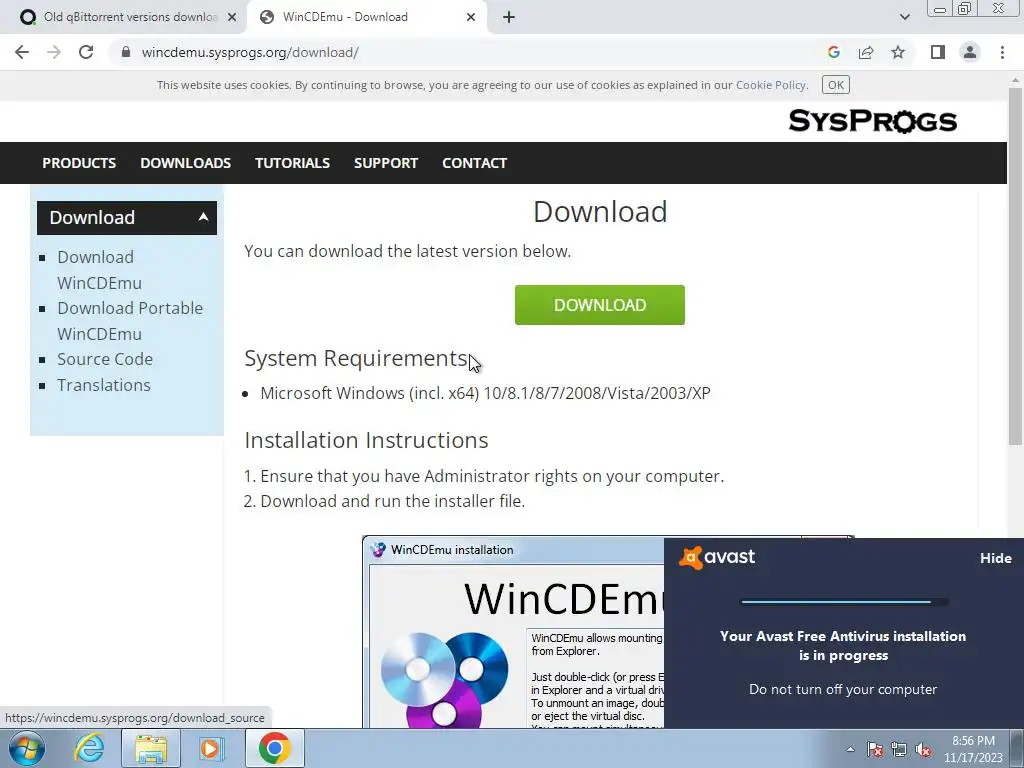
Task: Launch Internet Explorer from taskbar
Action: pyautogui.click(x=89, y=748)
